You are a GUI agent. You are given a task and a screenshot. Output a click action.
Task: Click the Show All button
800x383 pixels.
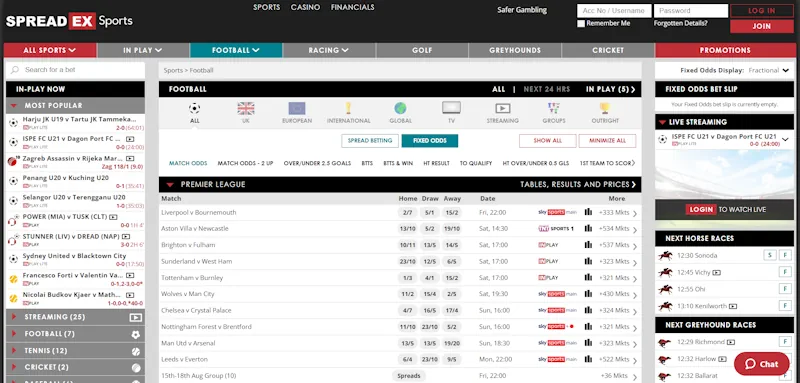[547, 141]
